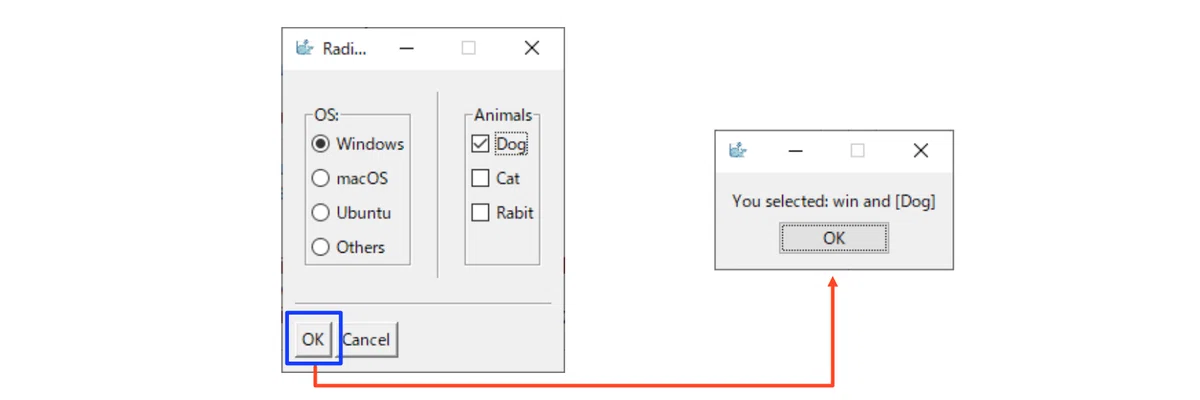The image size is (1200, 400).
Task: Click the greyed maximize button of Radi... window
Action: (x=468, y=48)
